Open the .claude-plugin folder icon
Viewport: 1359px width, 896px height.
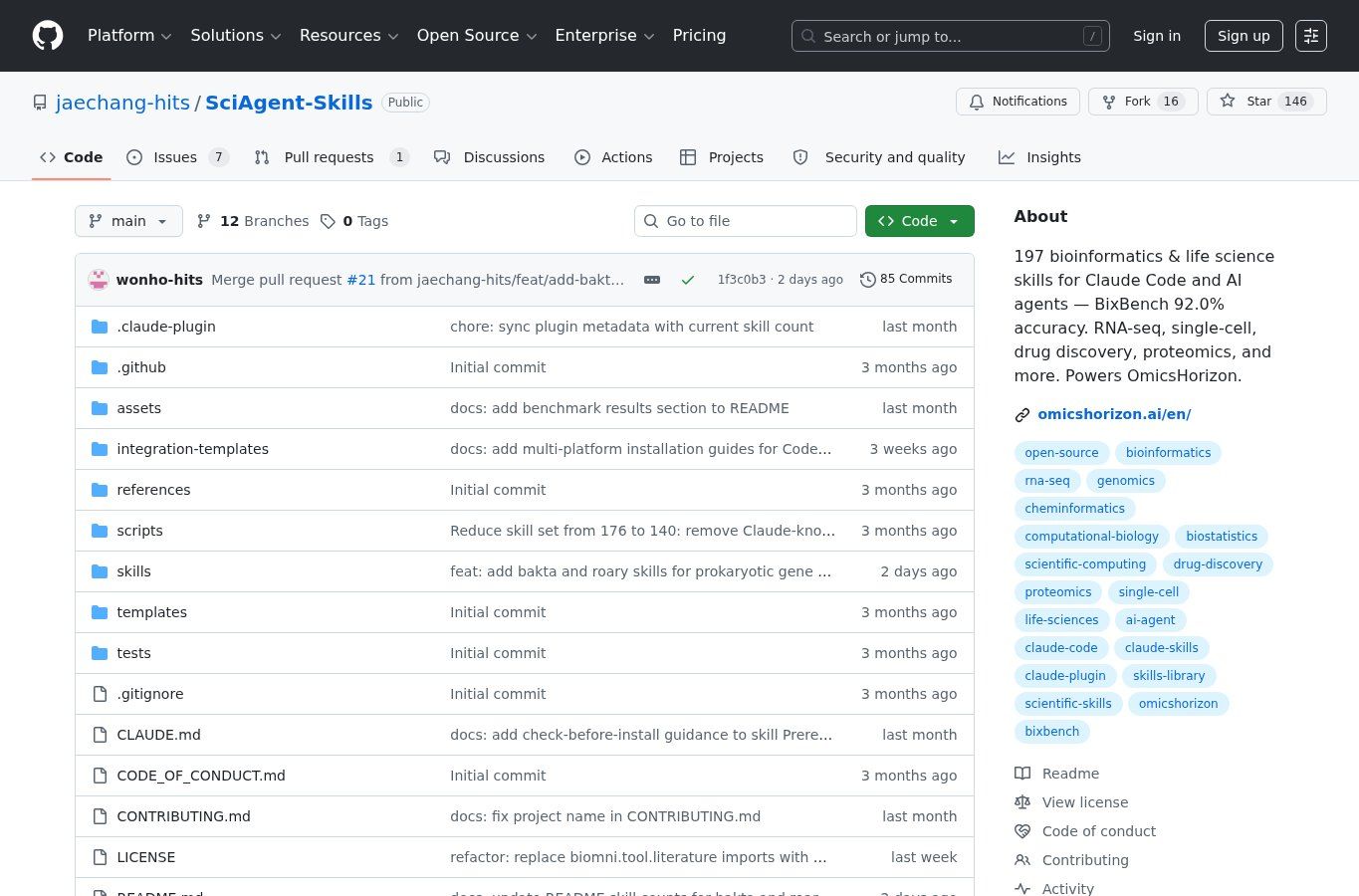[x=100, y=327]
